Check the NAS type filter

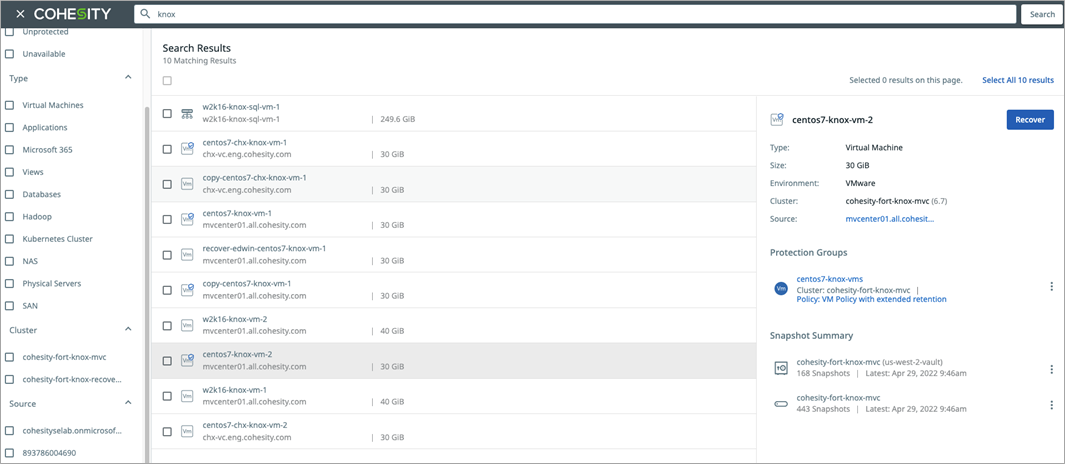pos(10,261)
